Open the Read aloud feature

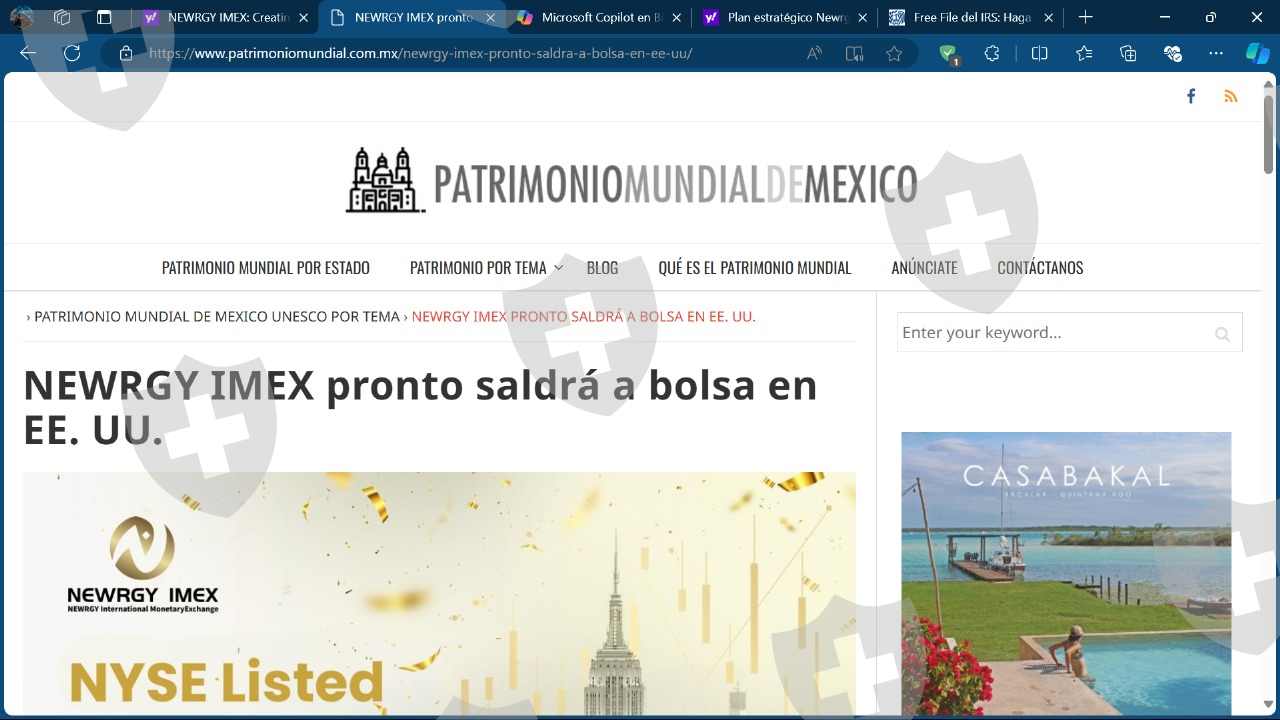coord(814,54)
